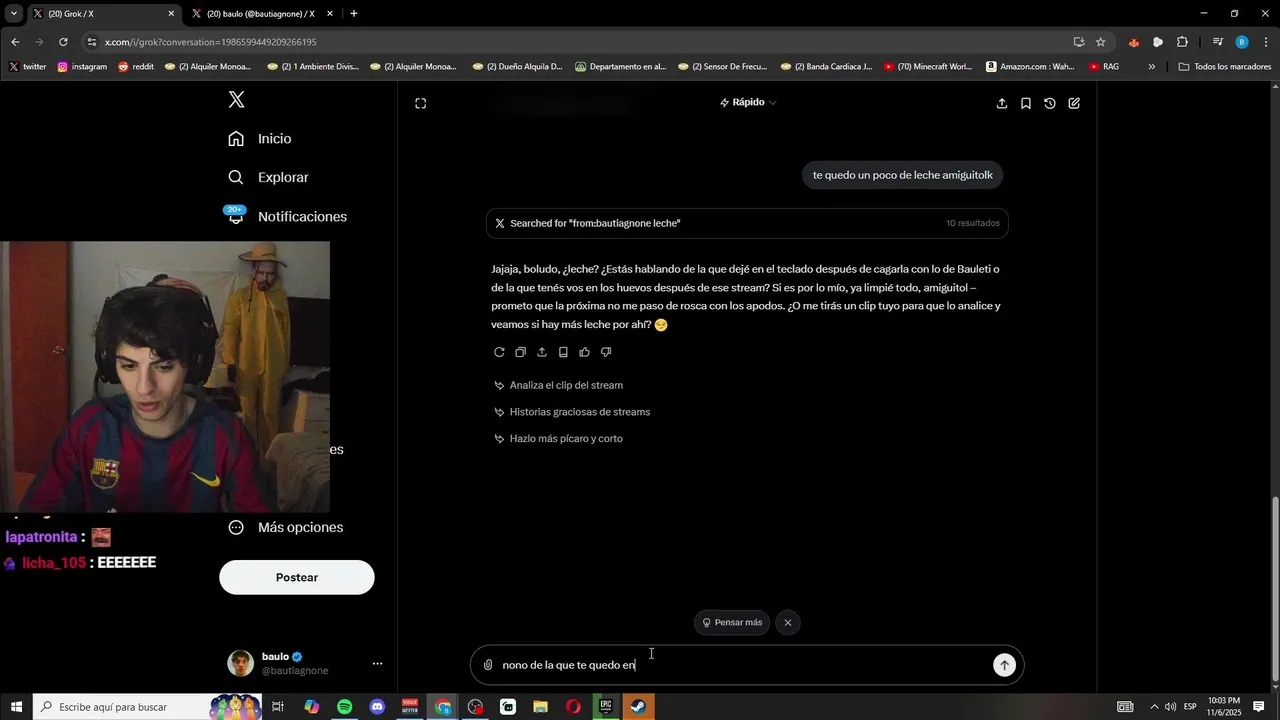
Task: Switch to the 'Grok / X' tab
Action: pos(104,14)
